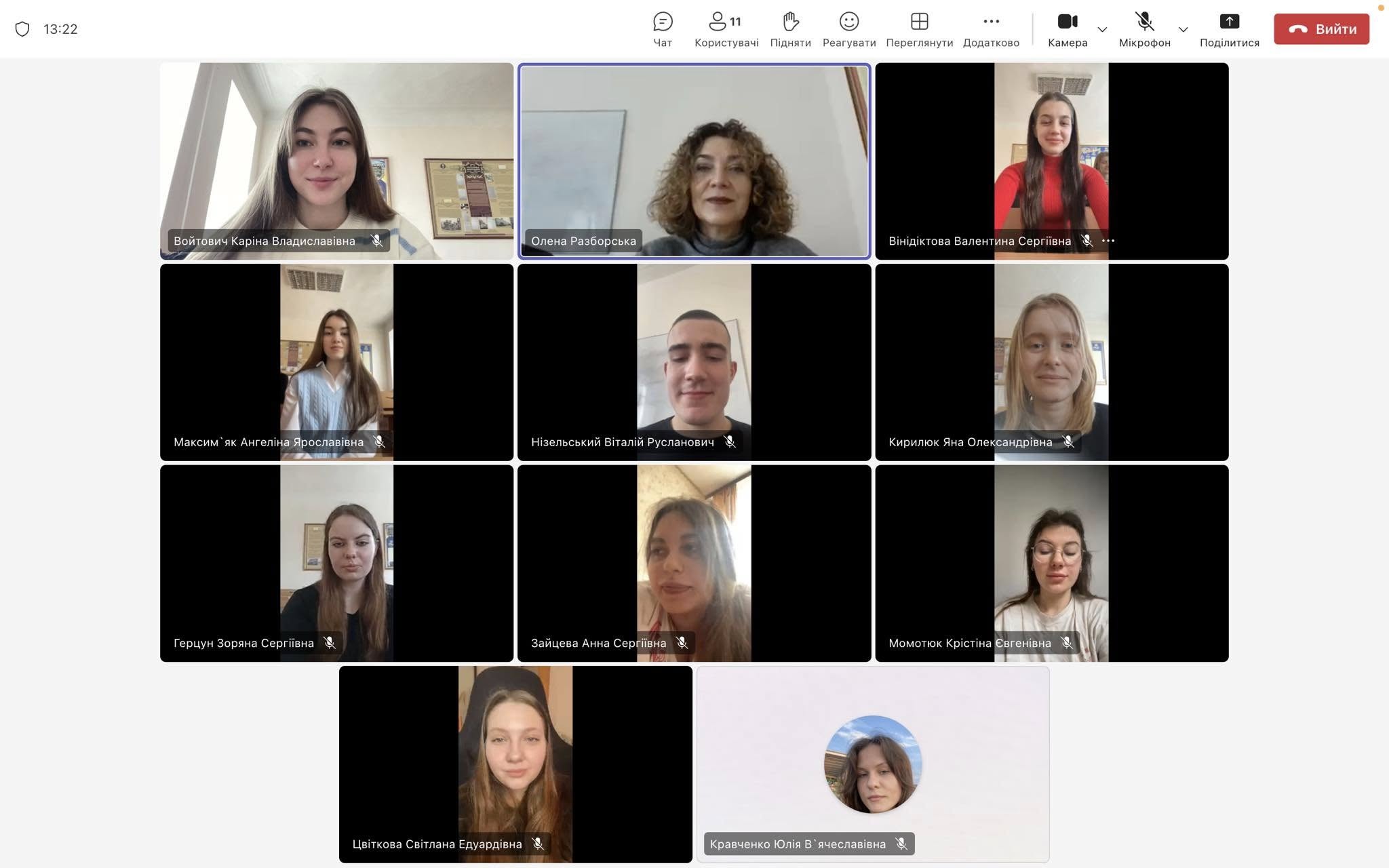Click muted mic icon beside Момотюк Крістіна
This screenshot has height=868, width=1389.
tap(1067, 642)
